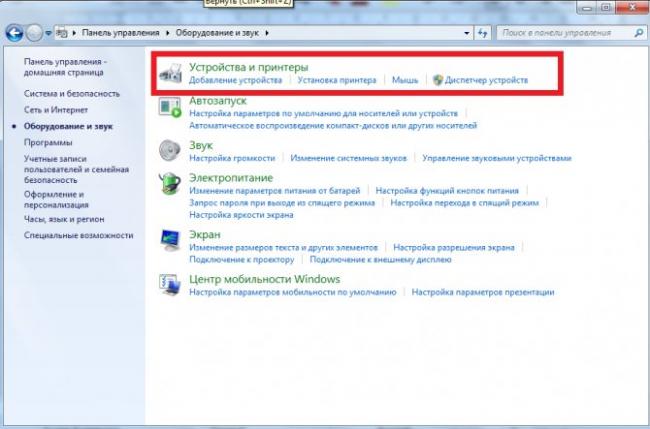Click Запрос пароля при выходе из спящего режима

pos(282,203)
